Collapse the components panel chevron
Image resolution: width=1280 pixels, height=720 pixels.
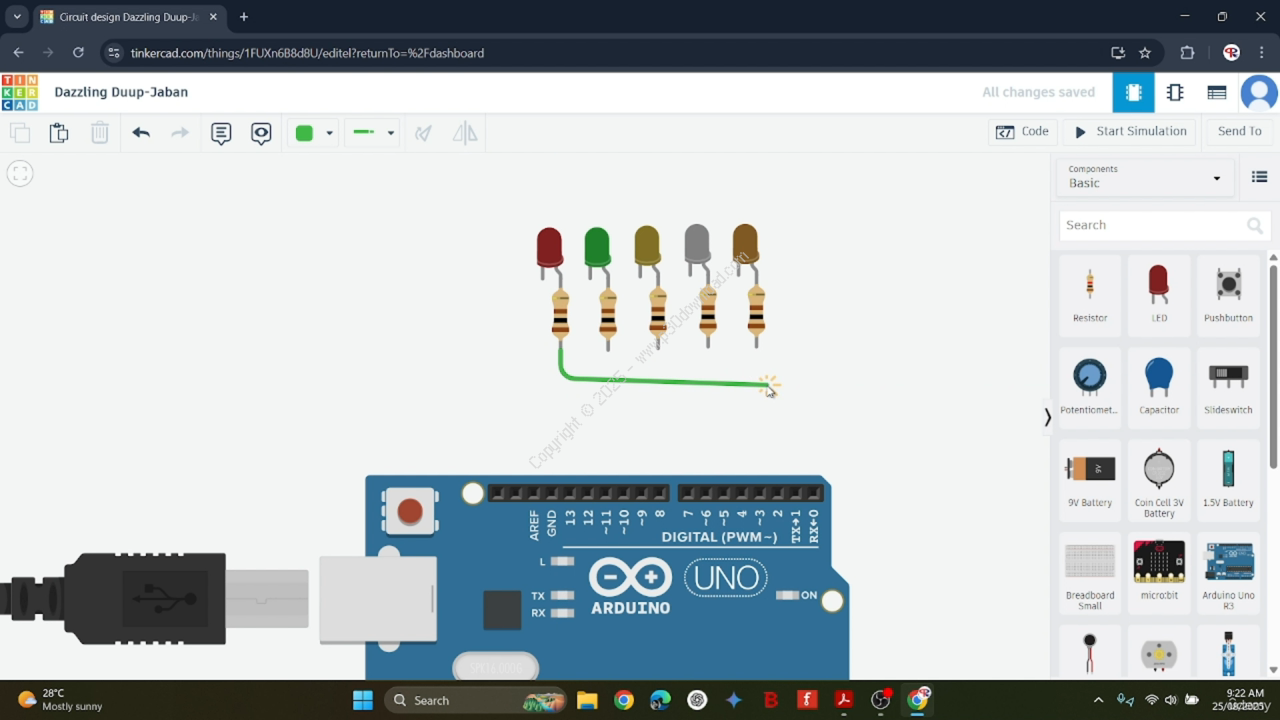pos(1047,417)
